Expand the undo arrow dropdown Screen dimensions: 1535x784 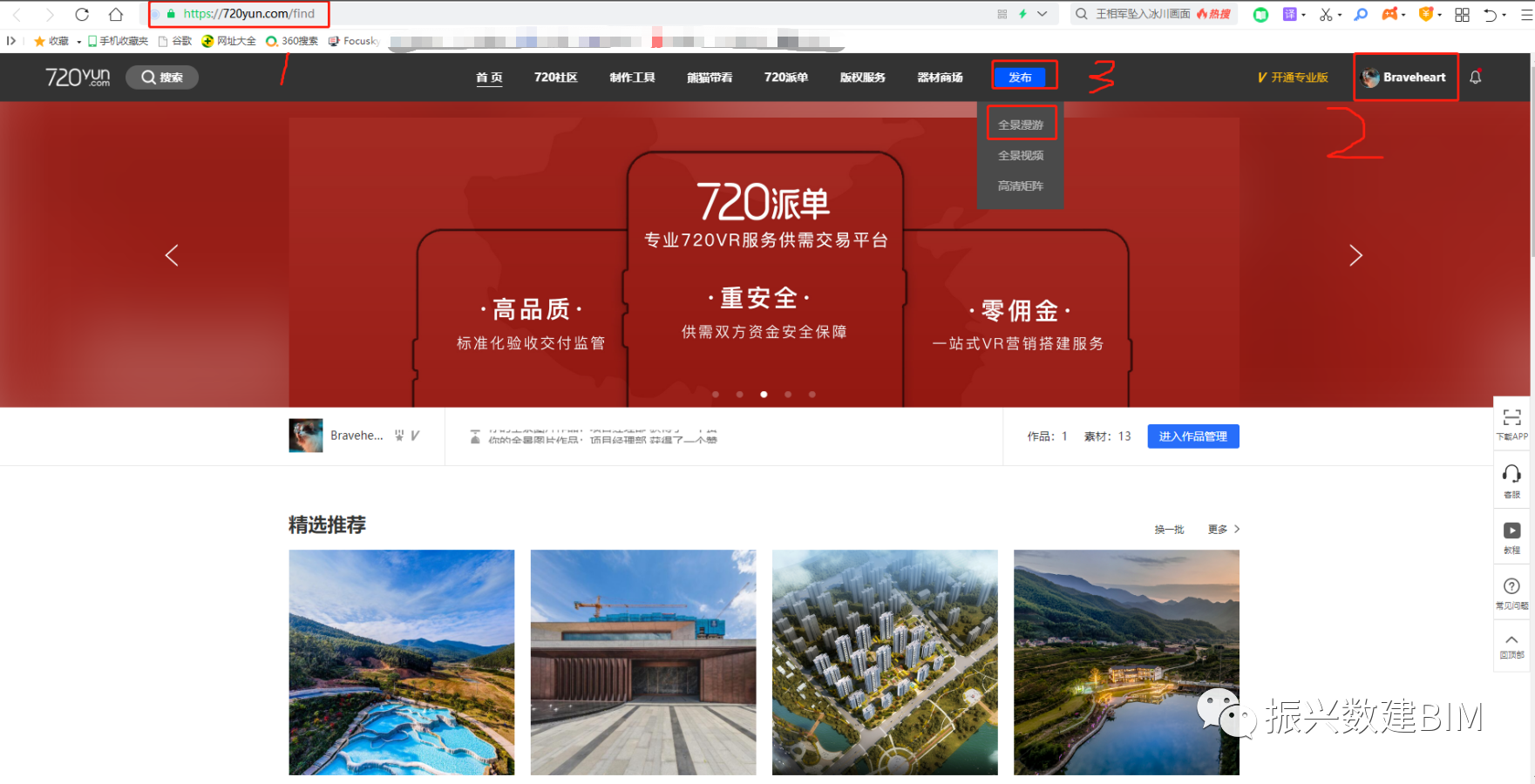(x=1504, y=15)
